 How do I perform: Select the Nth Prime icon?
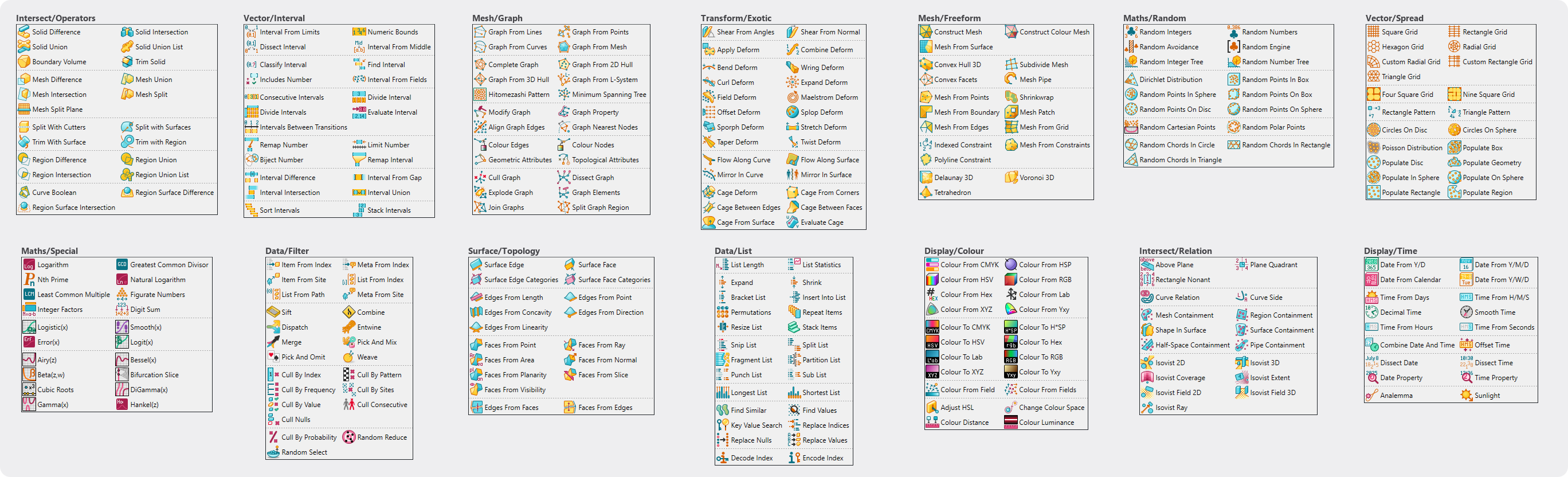[x=29, y=280]
